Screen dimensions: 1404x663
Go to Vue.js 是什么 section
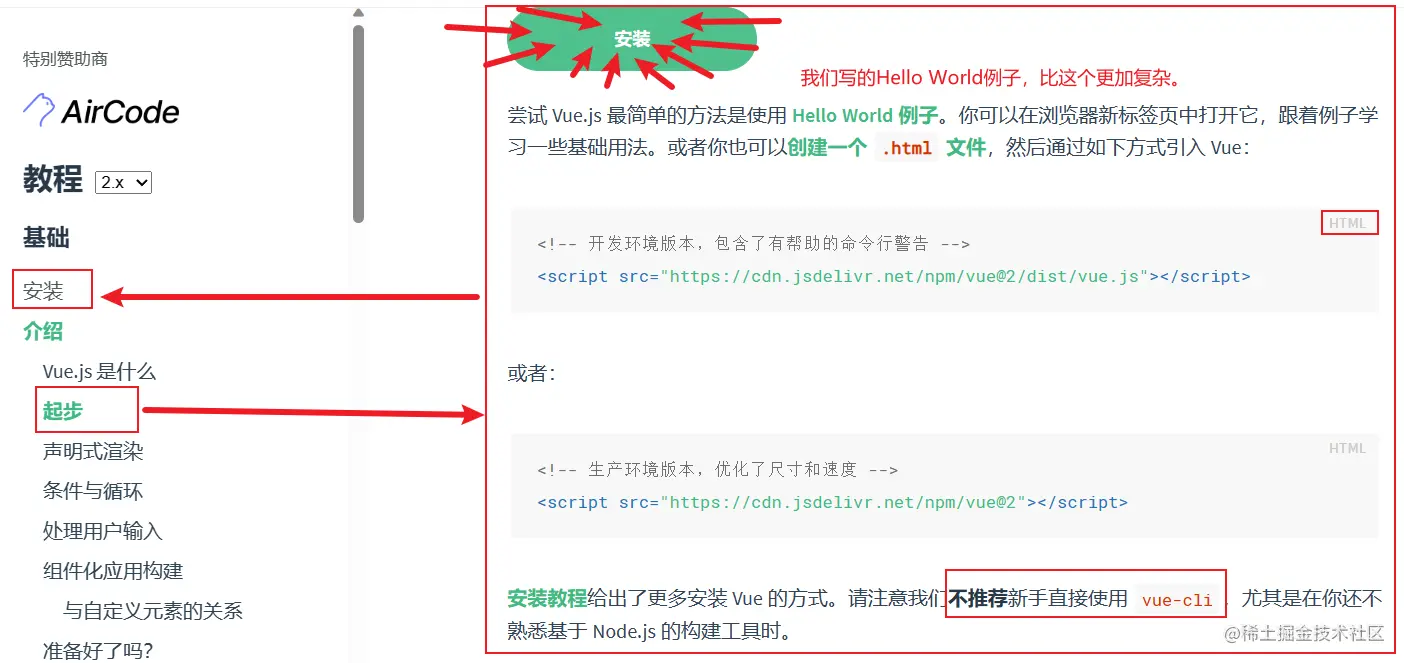(x=99, y=371)
